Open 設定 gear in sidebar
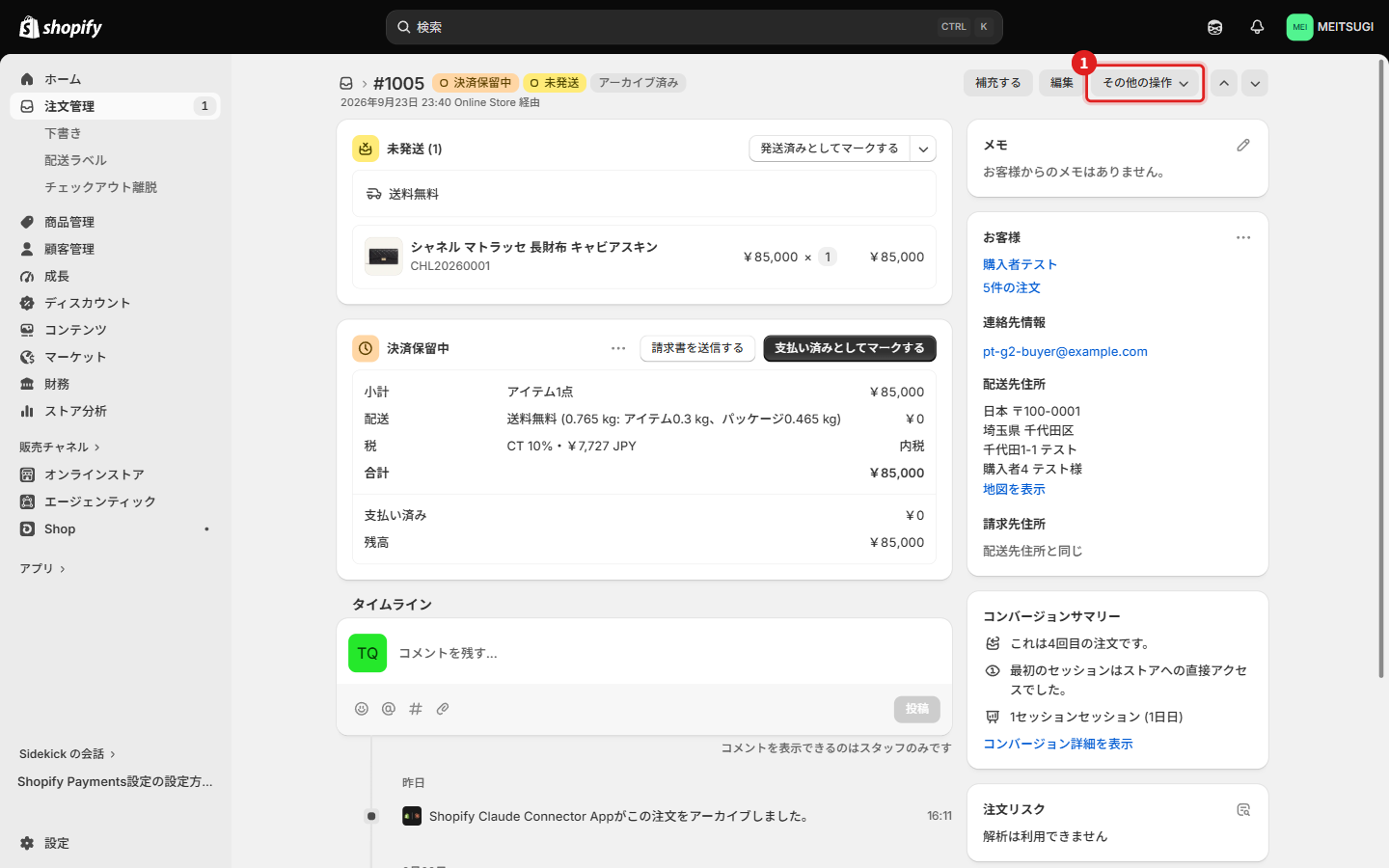The width and height of the screenshot is (1389, 868). [27, 843]
